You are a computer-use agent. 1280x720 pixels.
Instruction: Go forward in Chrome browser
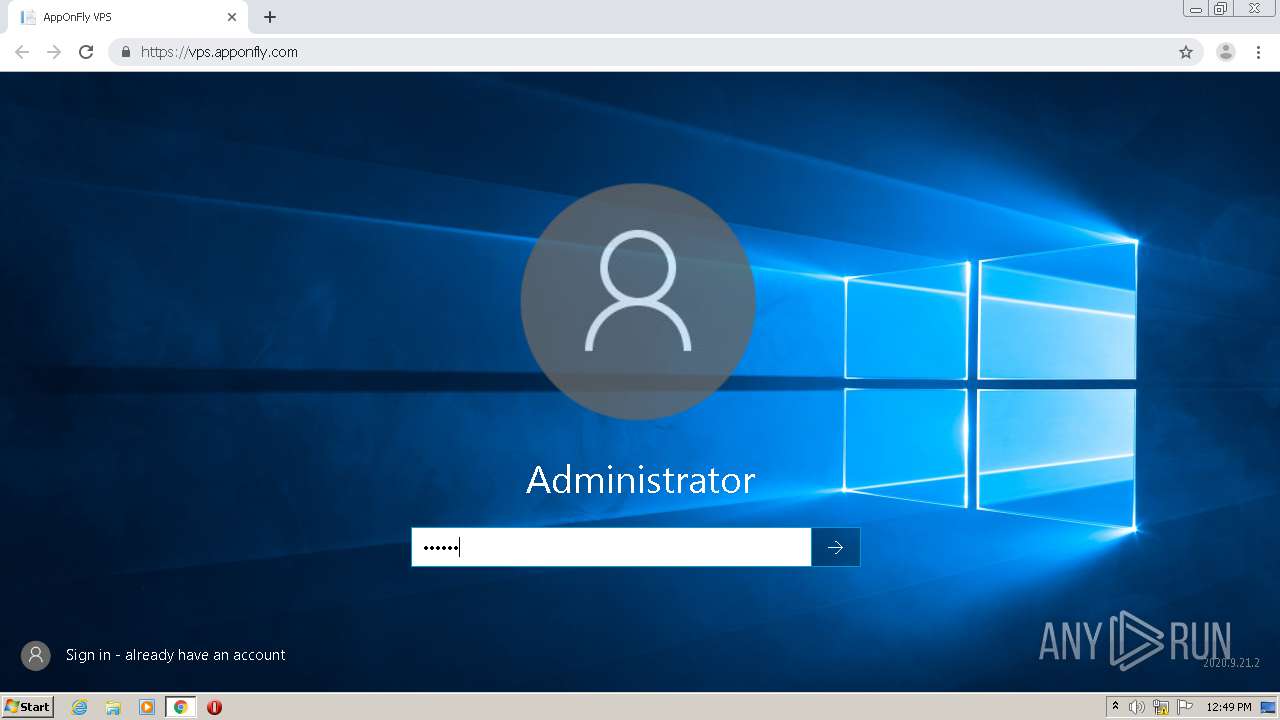[x=54, y=52]
